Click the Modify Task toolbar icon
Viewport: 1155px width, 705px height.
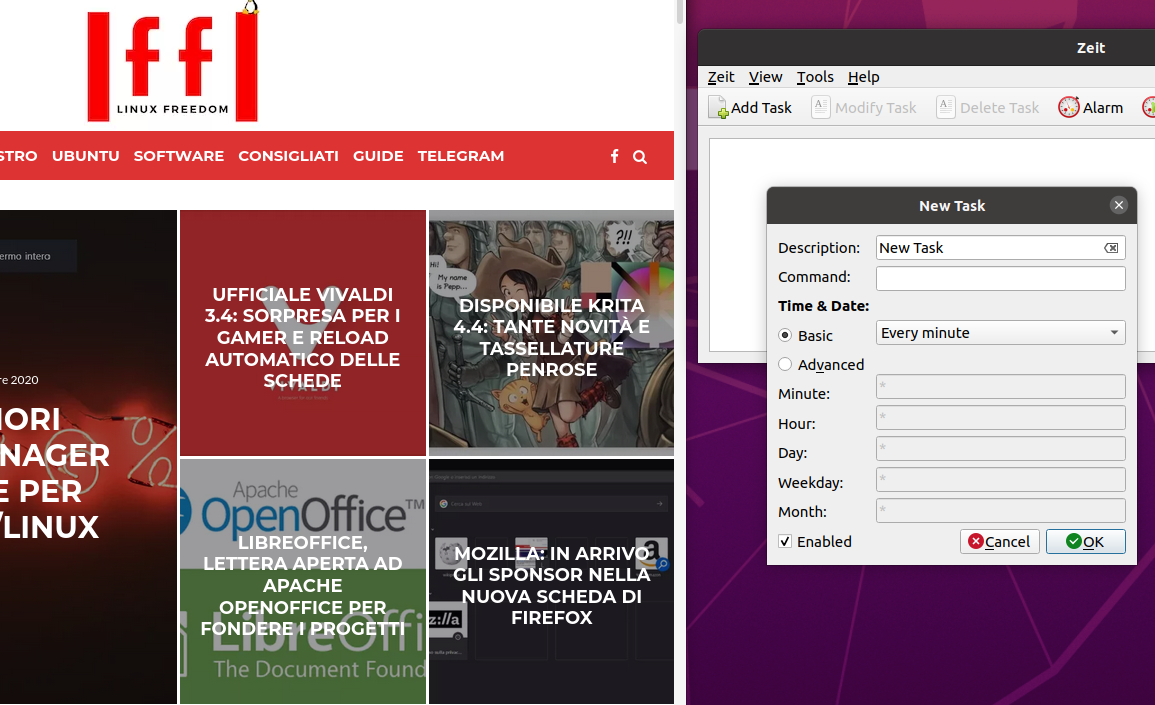(x=864, y=108)
